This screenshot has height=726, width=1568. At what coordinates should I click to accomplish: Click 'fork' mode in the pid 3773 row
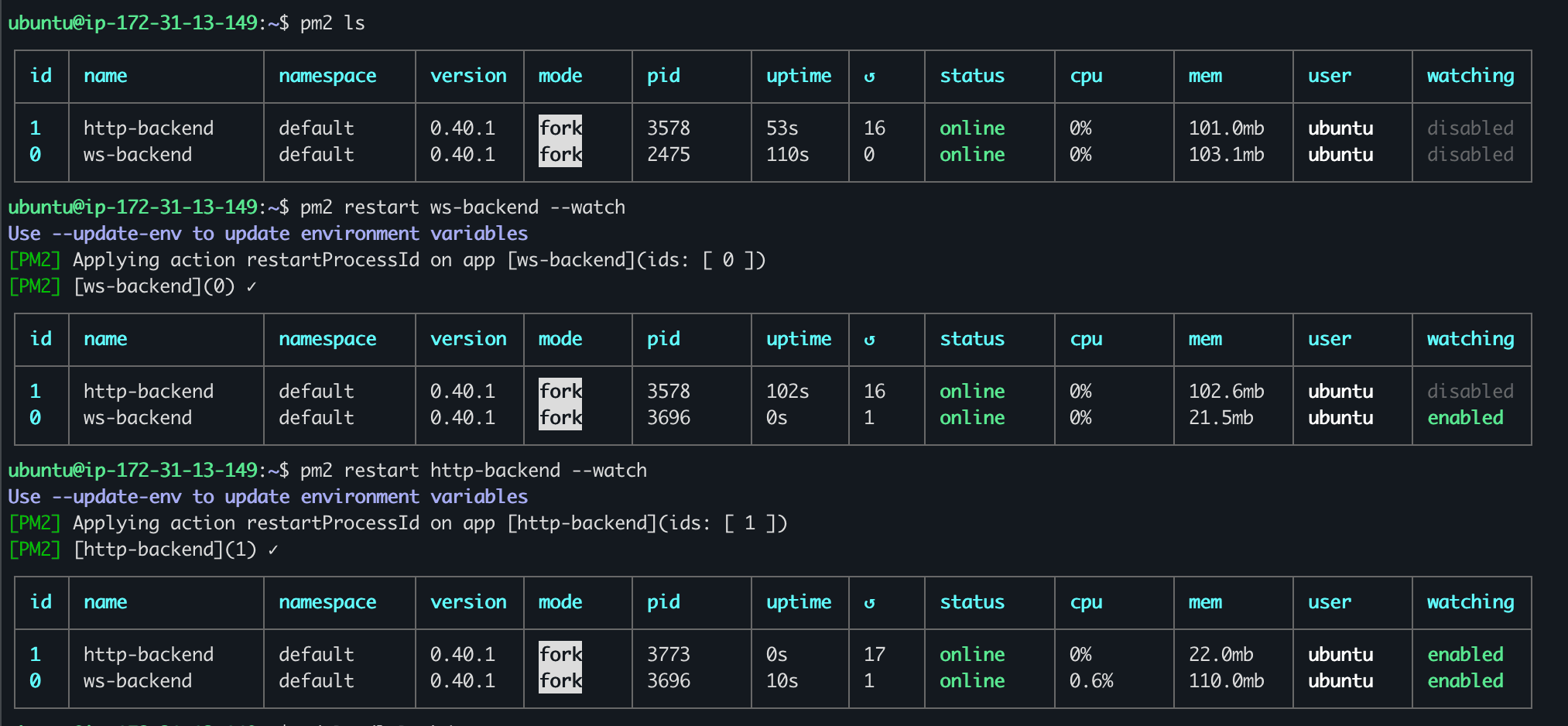(x=560, y=654)
